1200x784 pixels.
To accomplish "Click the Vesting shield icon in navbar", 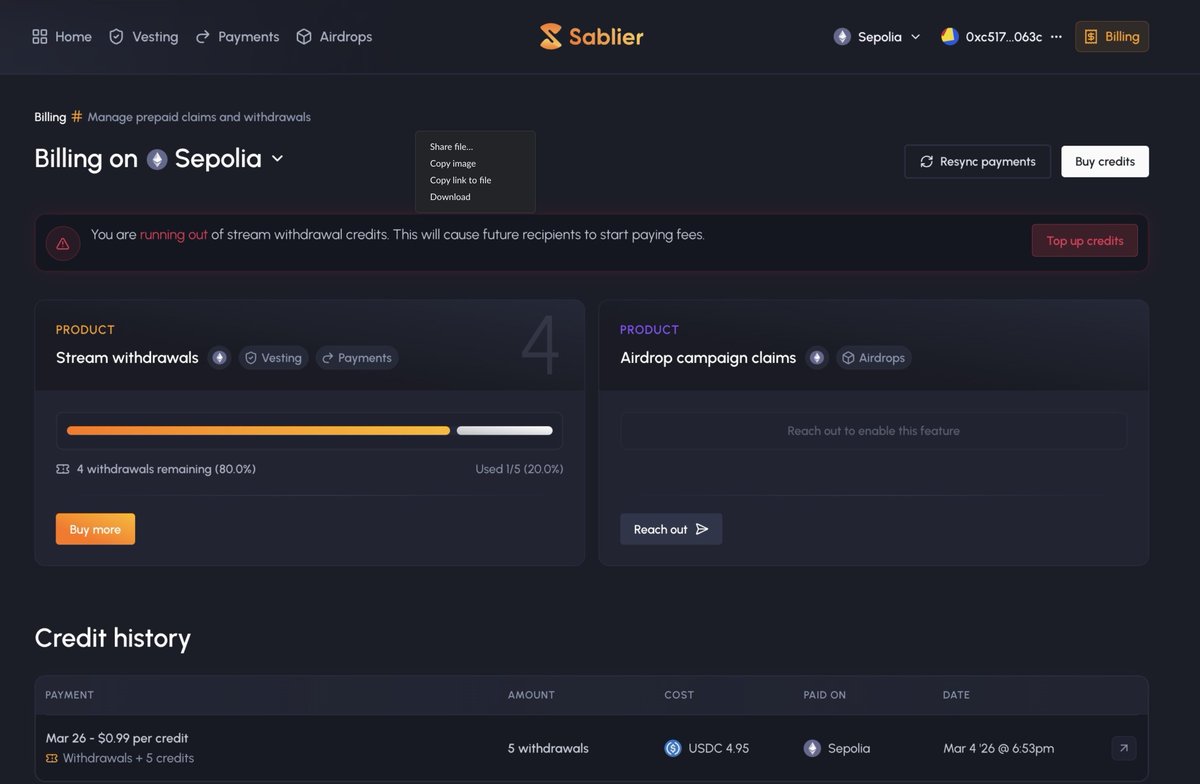I will [x=116, y=37].
